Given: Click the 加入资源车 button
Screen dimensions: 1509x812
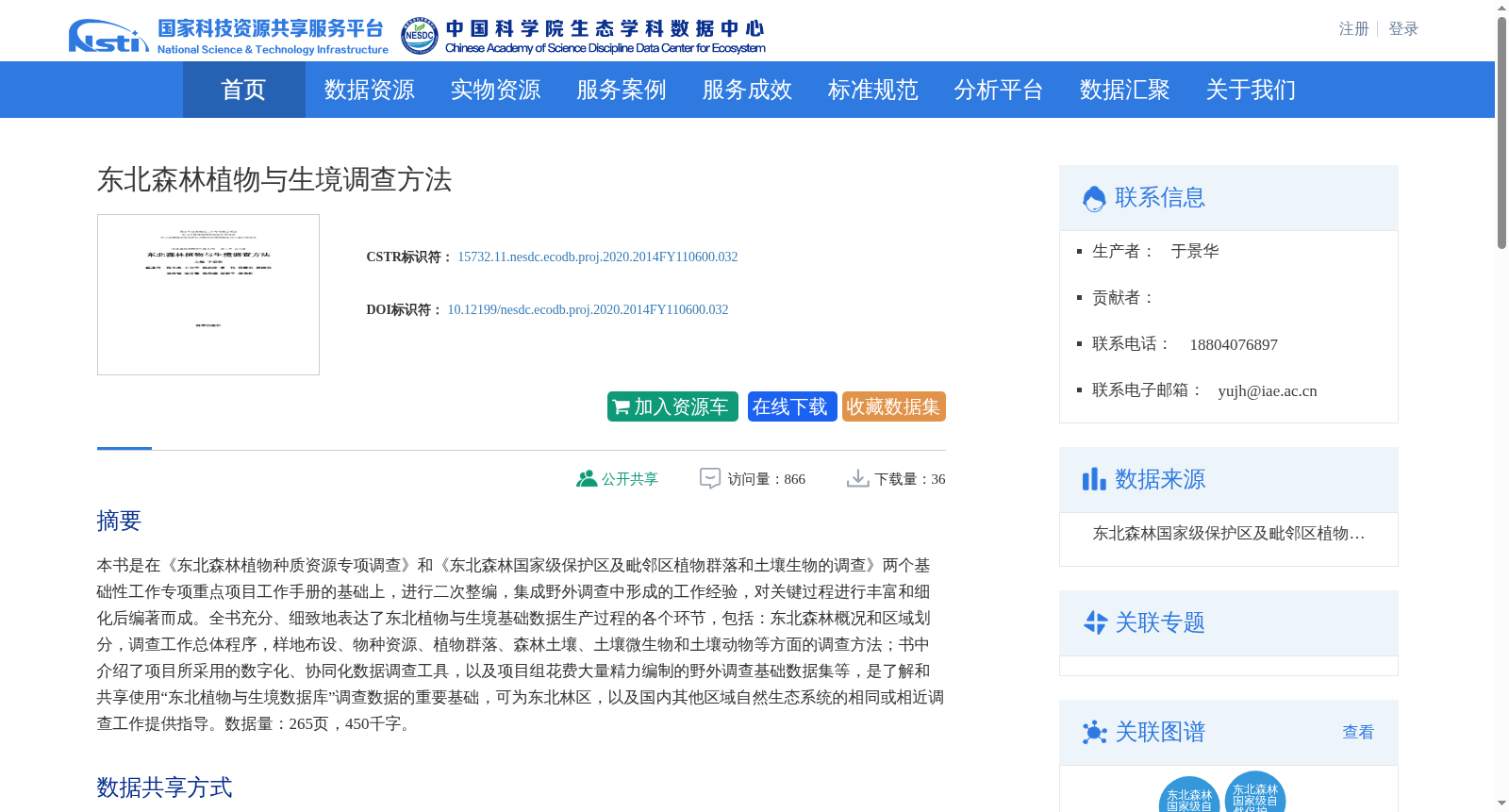Looking at the screenshot, I should click(x=672, y=406).
